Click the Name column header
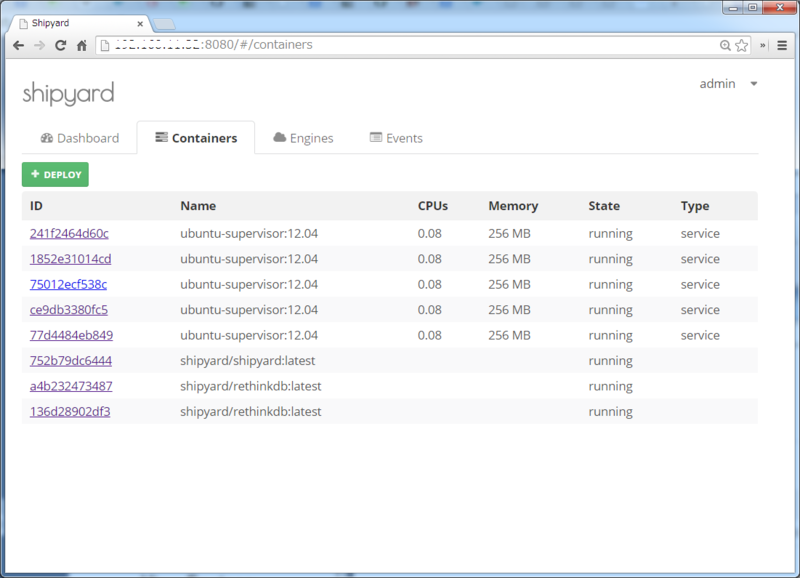Viewport: 800px width, 578px height. tap(198, 206)
